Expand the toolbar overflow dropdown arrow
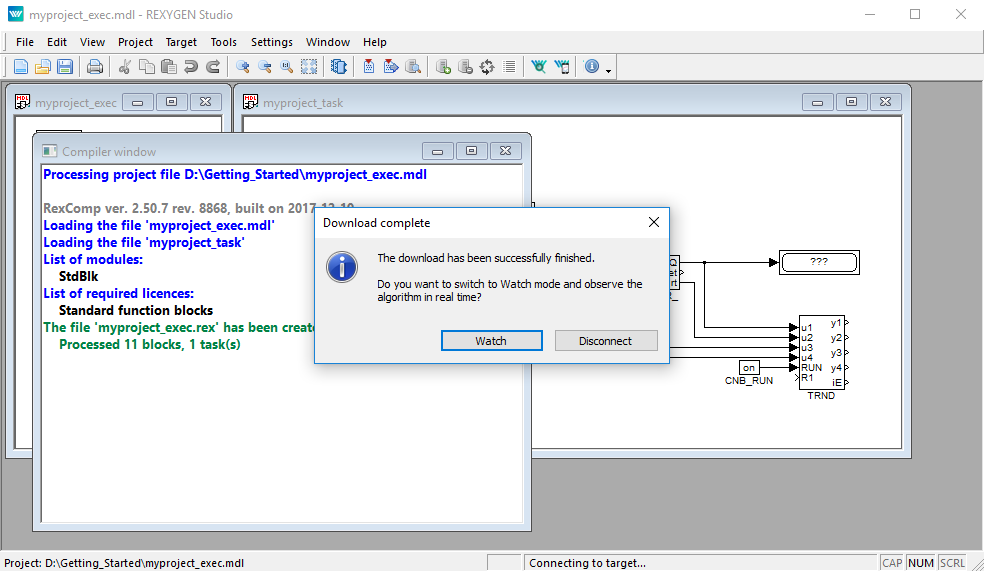Viewport: 984px width, 571px height. point(608,71)
